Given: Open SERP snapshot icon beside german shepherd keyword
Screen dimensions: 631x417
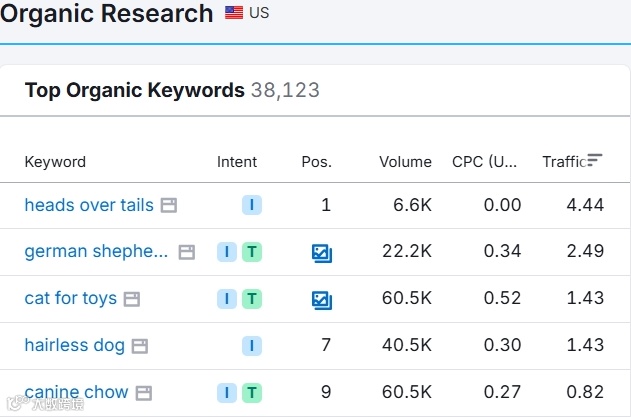Looking at the screenshot, I should 187,252.
